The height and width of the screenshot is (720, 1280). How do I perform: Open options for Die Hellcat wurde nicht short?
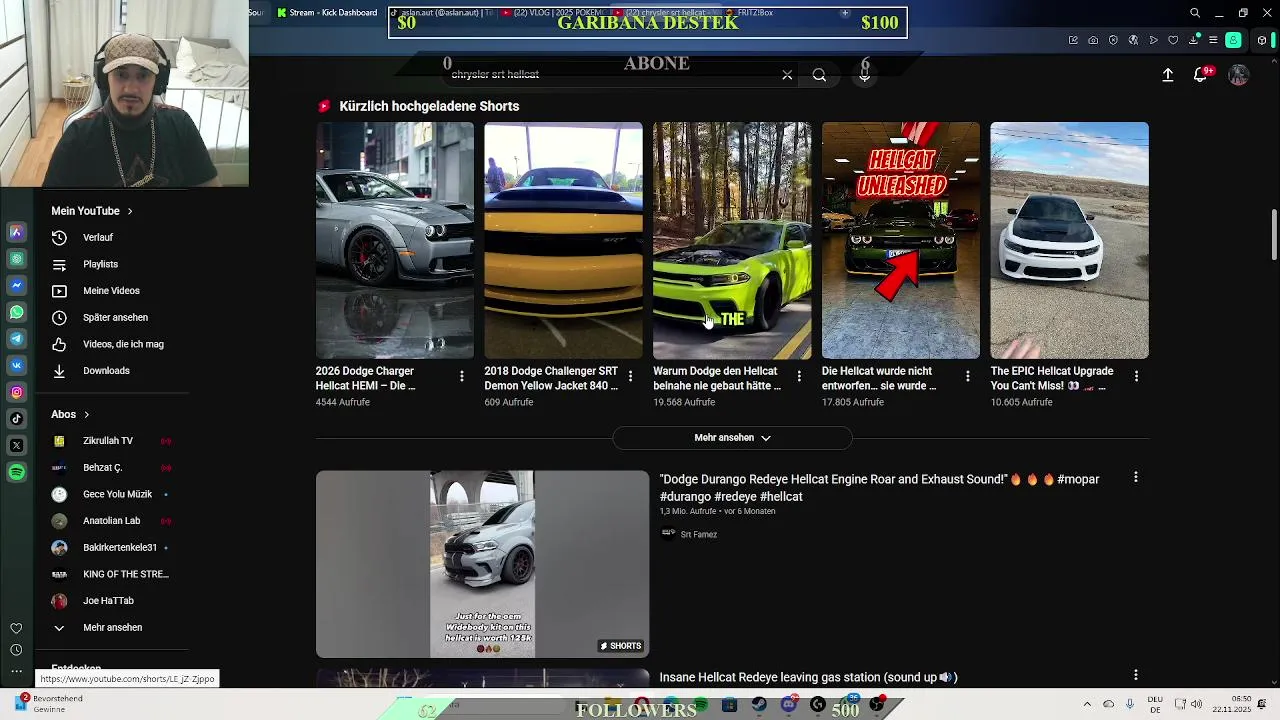coord(967,376)
